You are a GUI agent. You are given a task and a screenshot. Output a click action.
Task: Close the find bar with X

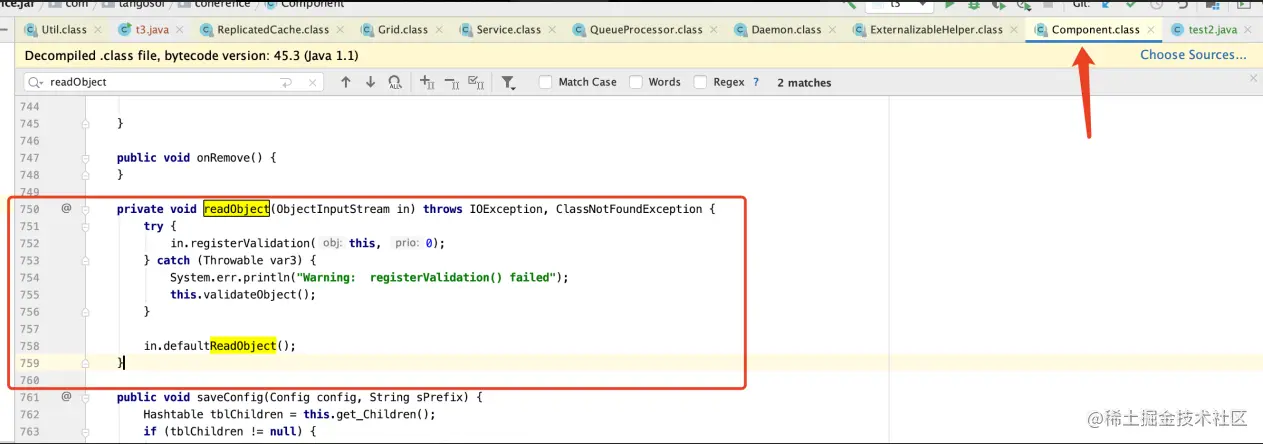(x=1254, y=78)
